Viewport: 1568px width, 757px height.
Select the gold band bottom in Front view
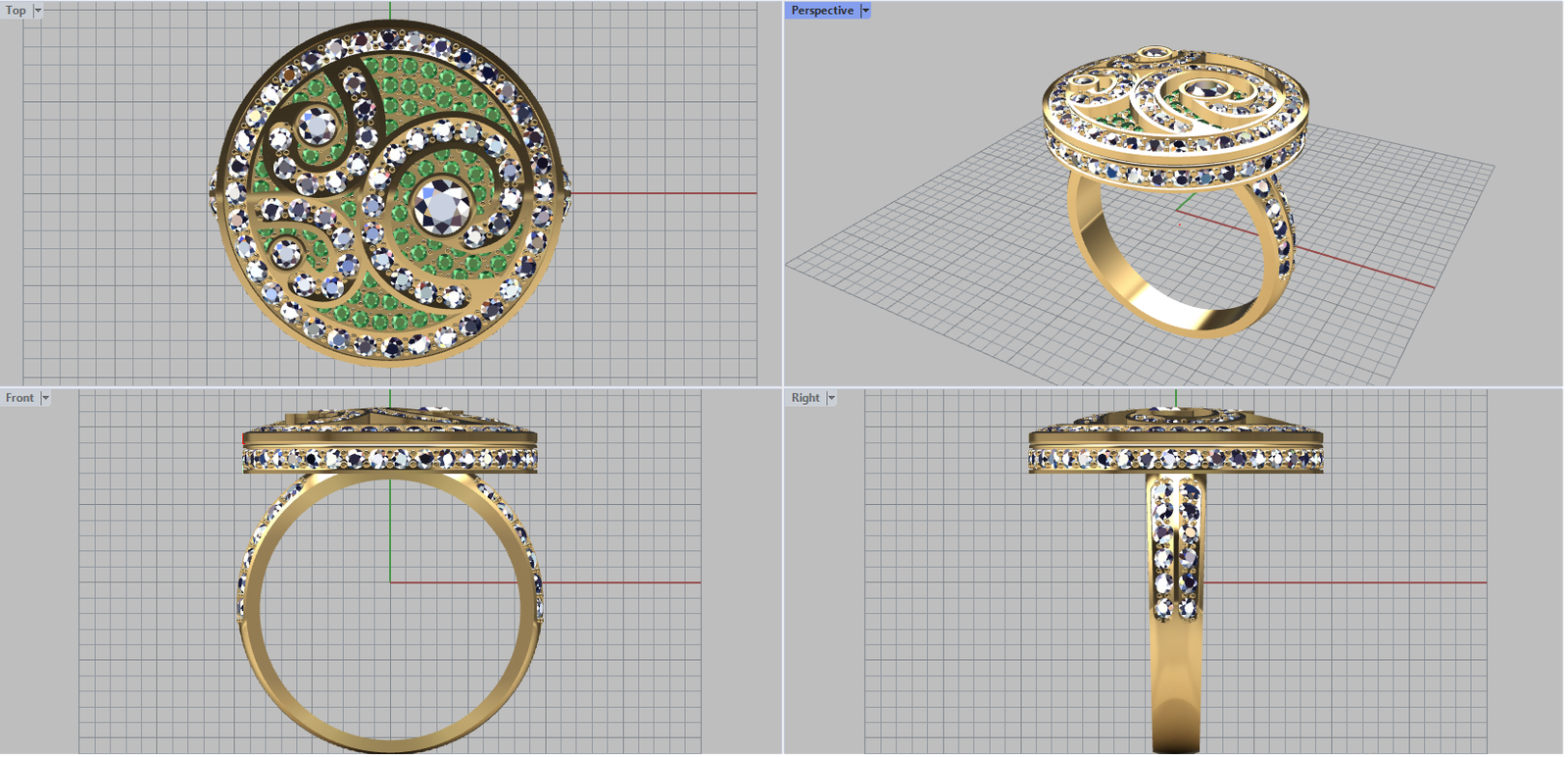390,743
